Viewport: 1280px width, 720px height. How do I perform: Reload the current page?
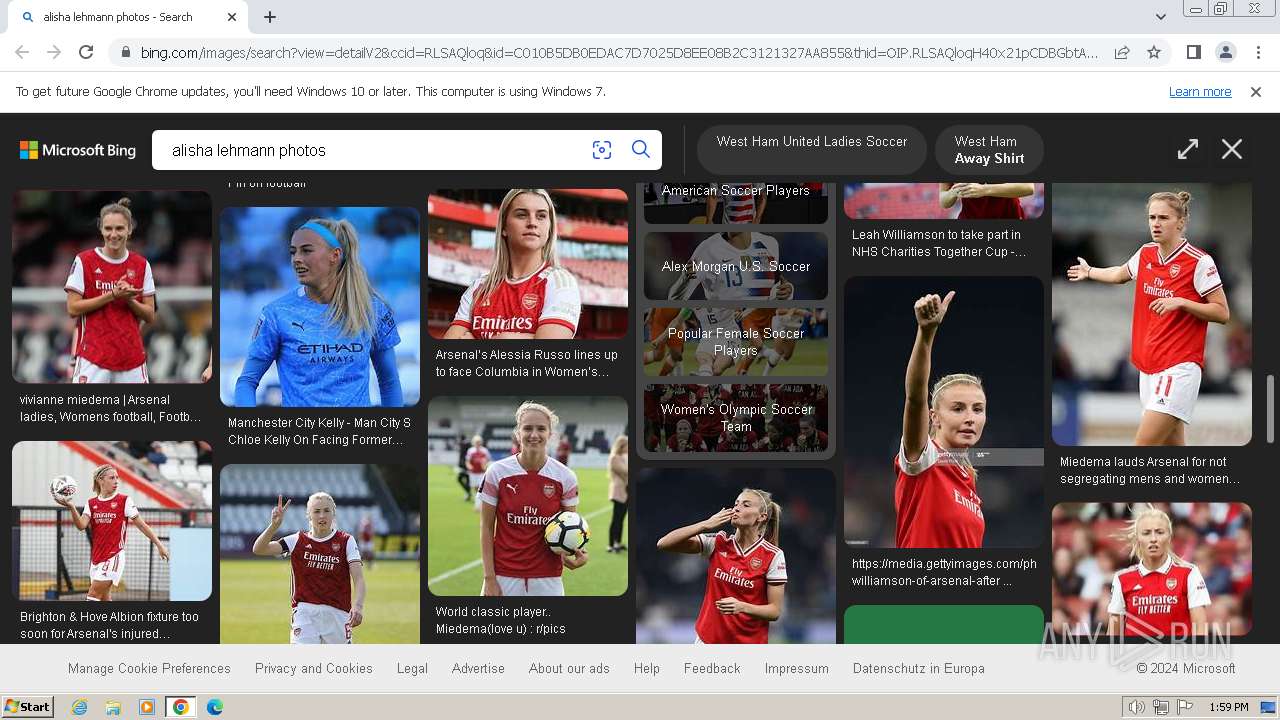click(86, 52)
